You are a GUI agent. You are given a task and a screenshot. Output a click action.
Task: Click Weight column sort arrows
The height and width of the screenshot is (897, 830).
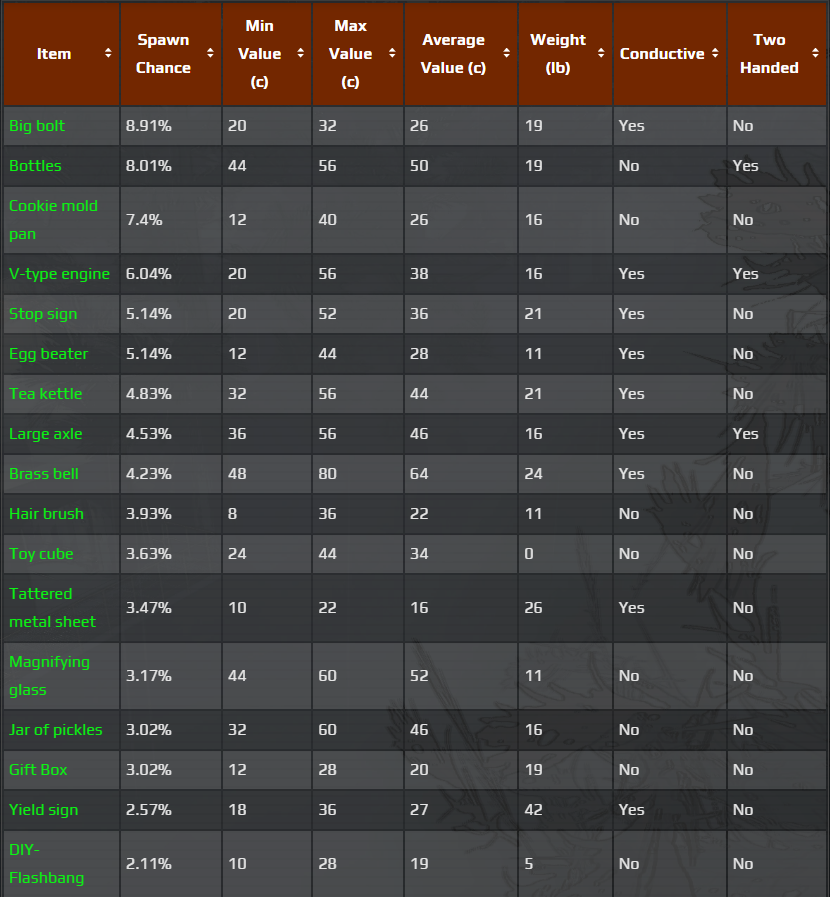[601, 54]
